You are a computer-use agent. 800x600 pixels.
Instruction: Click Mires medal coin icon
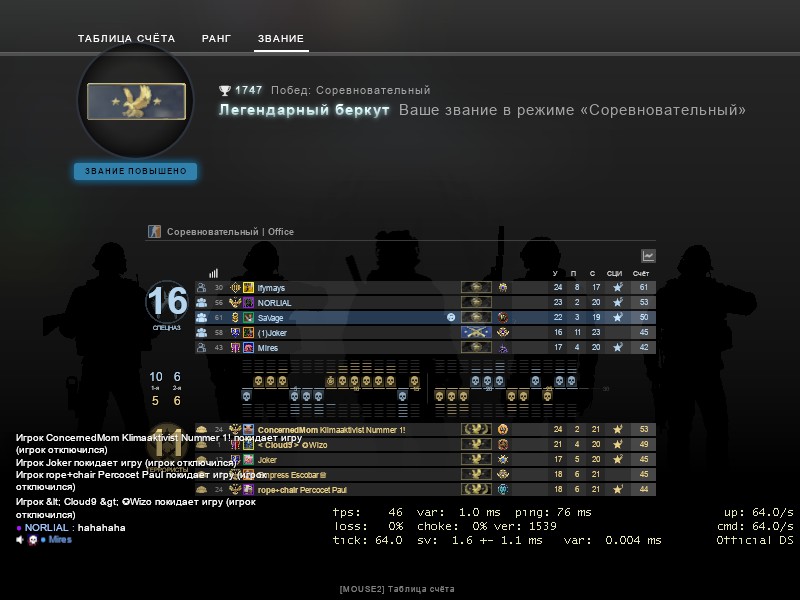(503, 348)
